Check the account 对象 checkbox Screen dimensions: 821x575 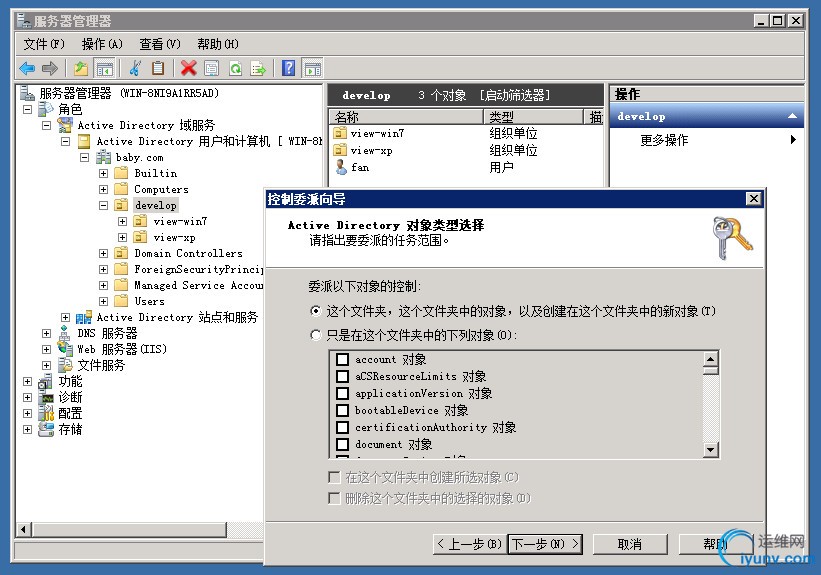[x=342, y=359]
